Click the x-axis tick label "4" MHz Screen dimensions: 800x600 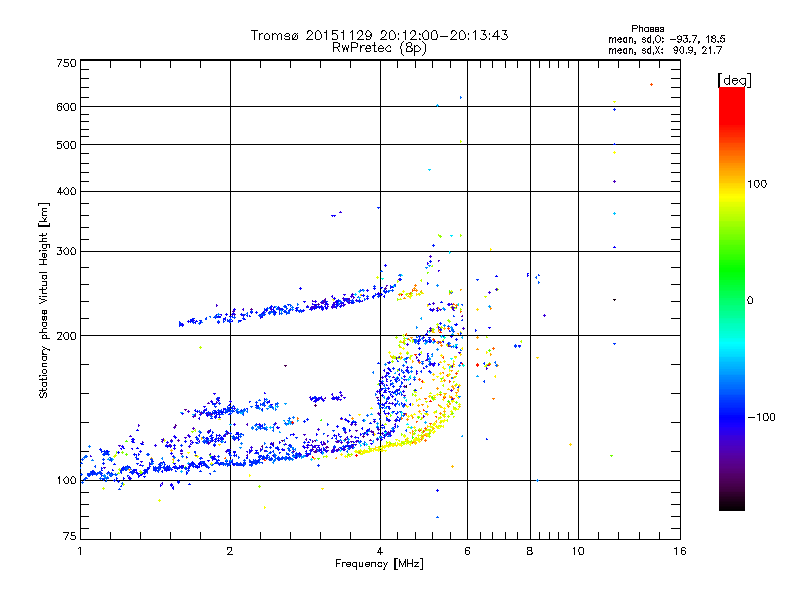click(x=380, y=551)
